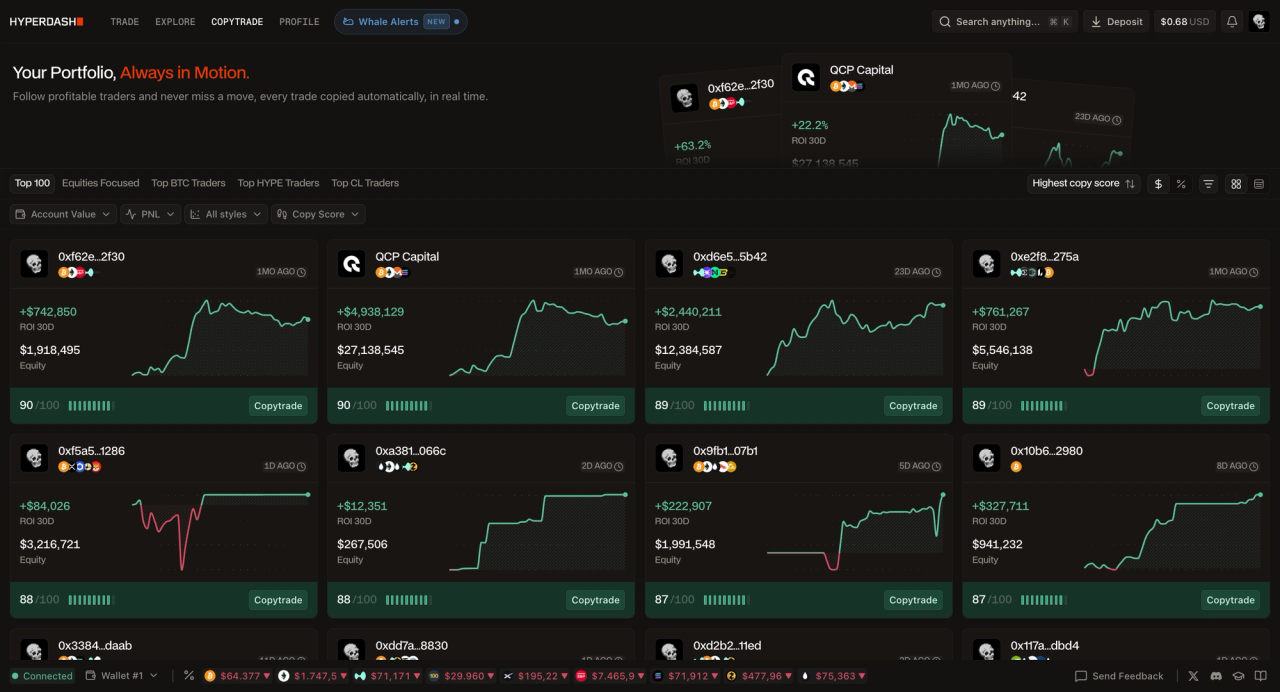Open the Copy Score filter dropdown
This screenshot has width=1280, height=692.
coord(318,214)
